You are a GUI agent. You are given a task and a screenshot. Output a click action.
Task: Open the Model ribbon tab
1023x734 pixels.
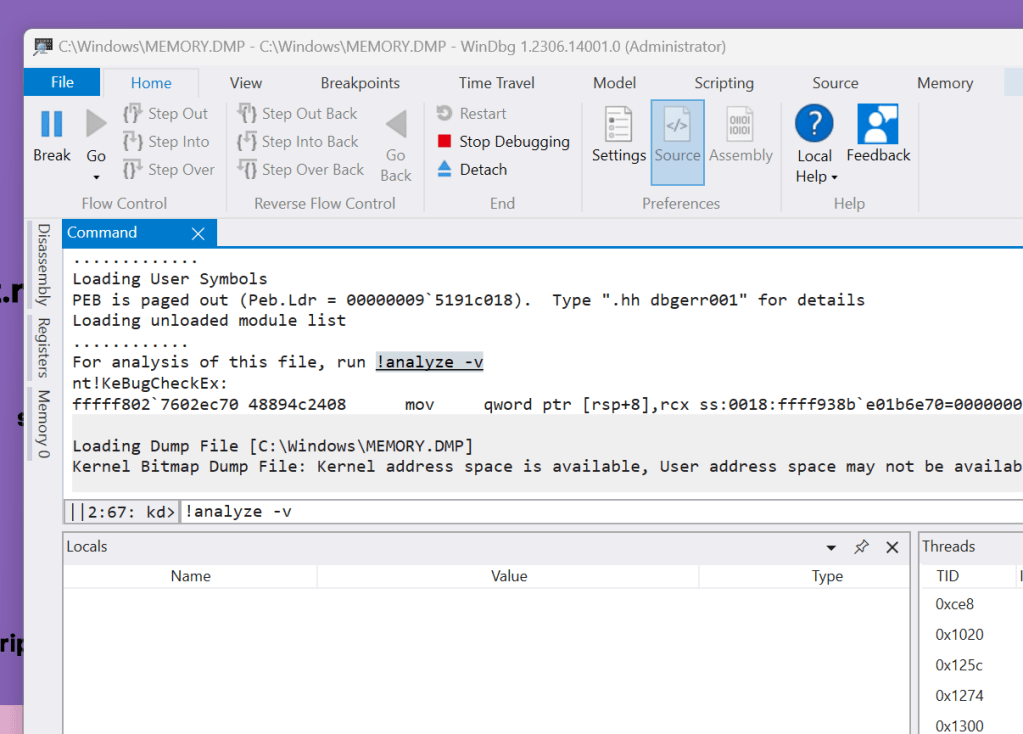pyautogui.click(x=614, y=83)
